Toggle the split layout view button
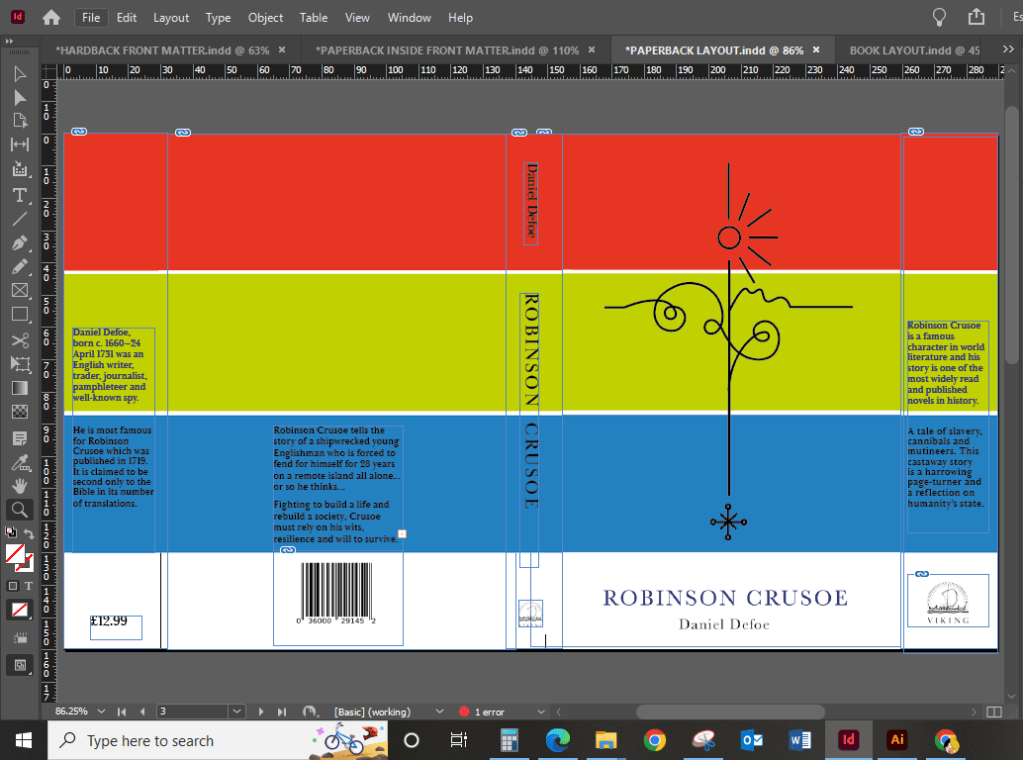 click(x=994, y=711)
